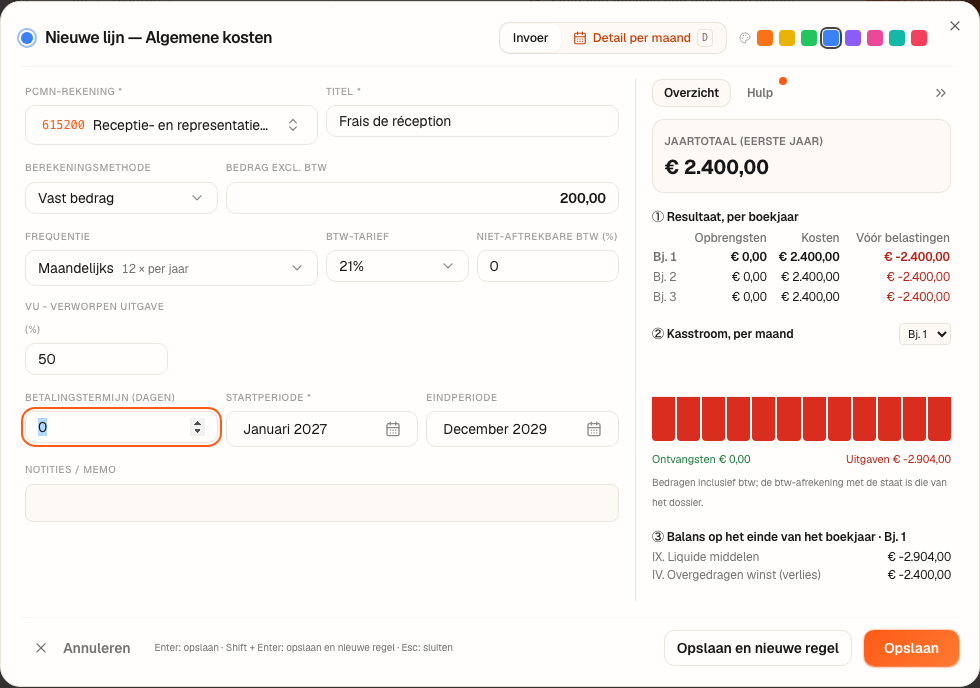The height and width of the screenshot is (688, 980).
Task: Pick the teal color swatch
Action: pos(897,38)
